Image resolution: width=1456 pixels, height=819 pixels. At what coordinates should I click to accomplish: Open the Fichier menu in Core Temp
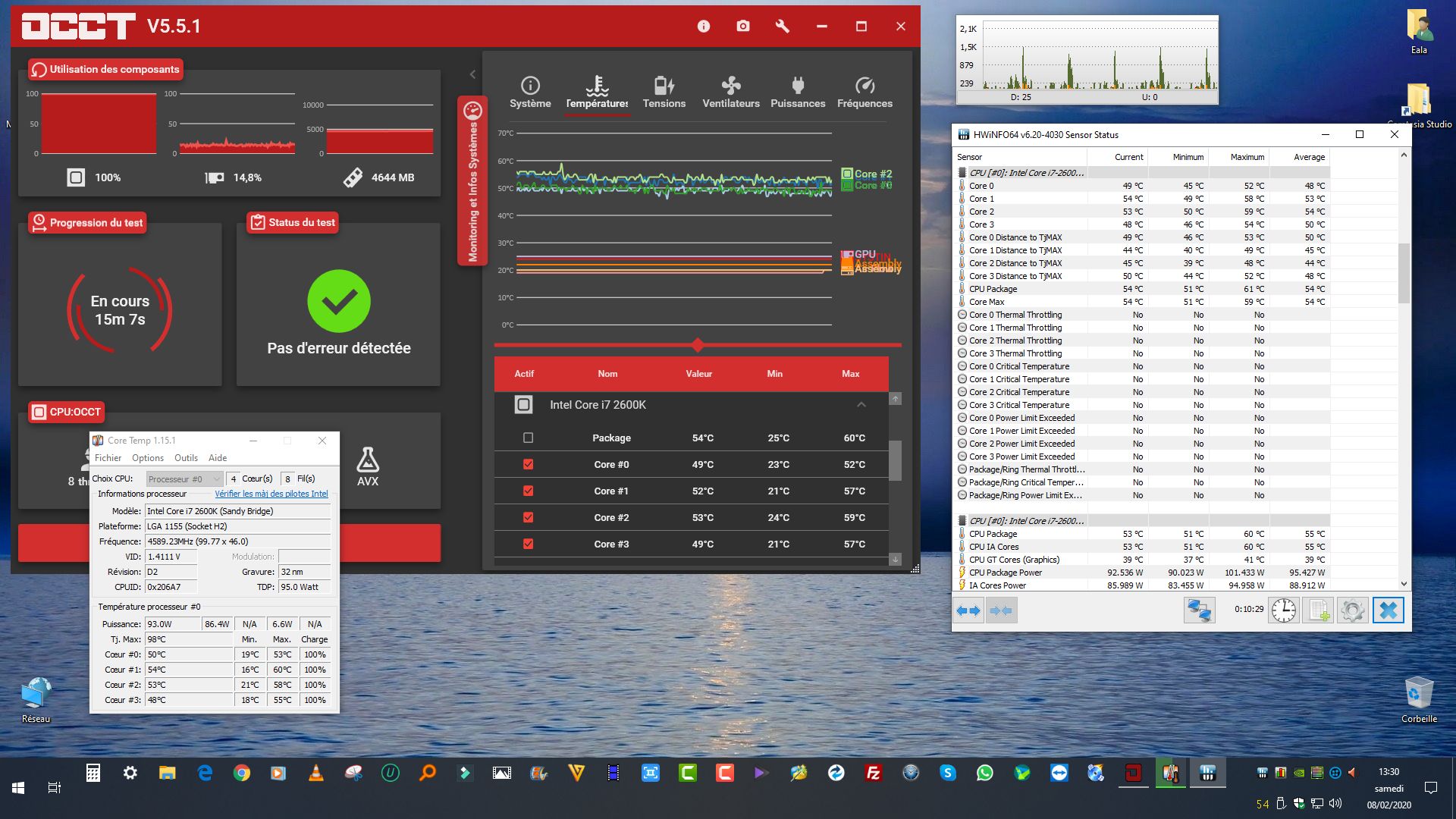coord(108,458)
